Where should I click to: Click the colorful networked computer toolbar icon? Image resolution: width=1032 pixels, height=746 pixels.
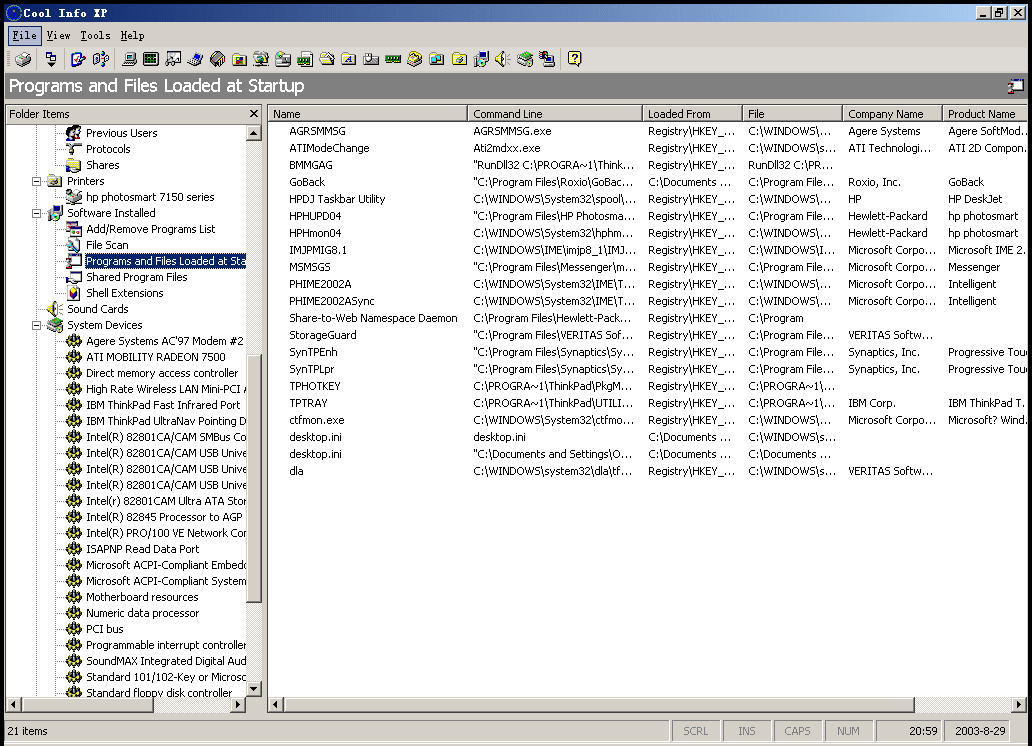click(x=547, y=59)
